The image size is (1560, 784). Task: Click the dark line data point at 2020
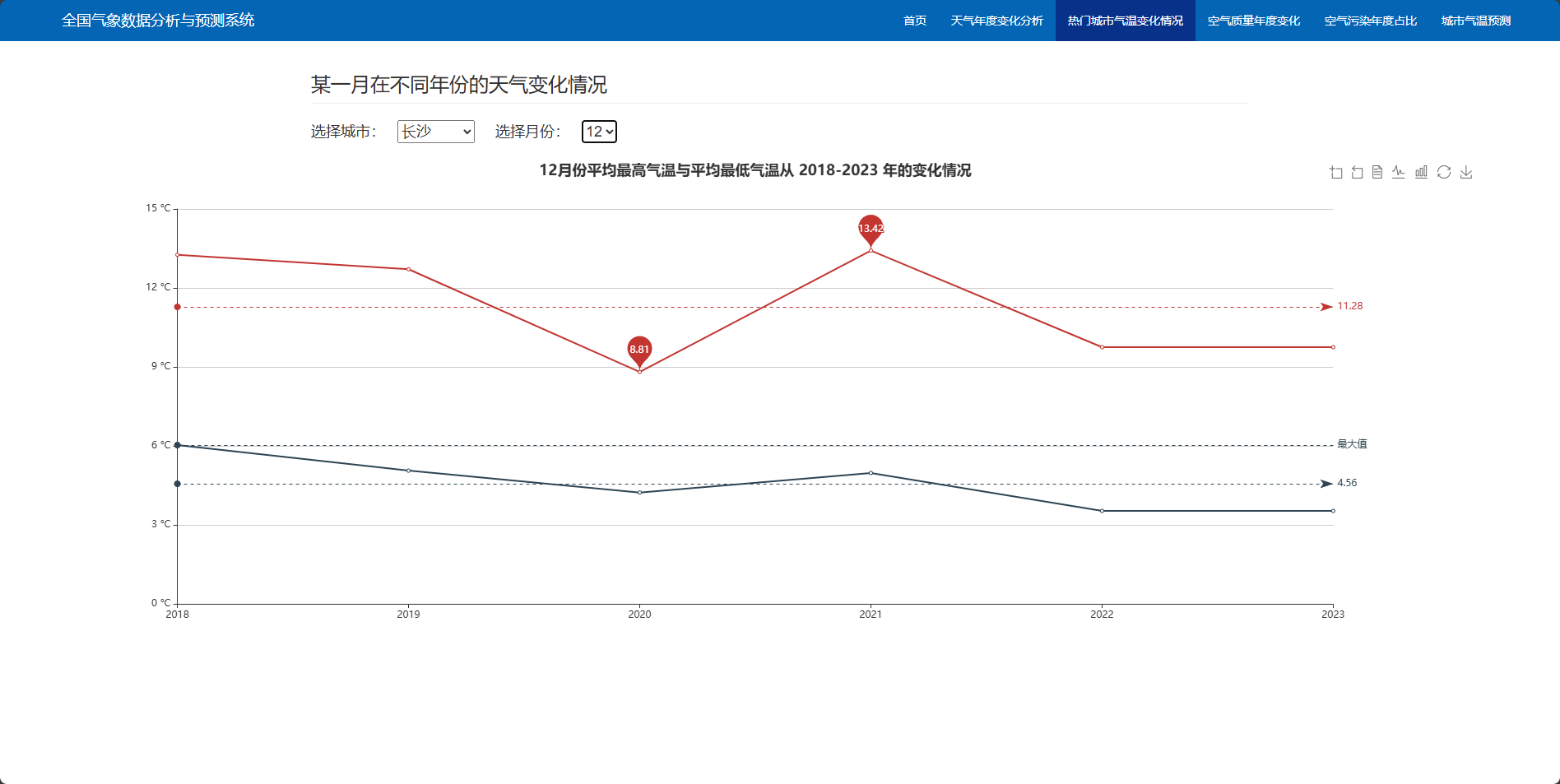point(639,493)
